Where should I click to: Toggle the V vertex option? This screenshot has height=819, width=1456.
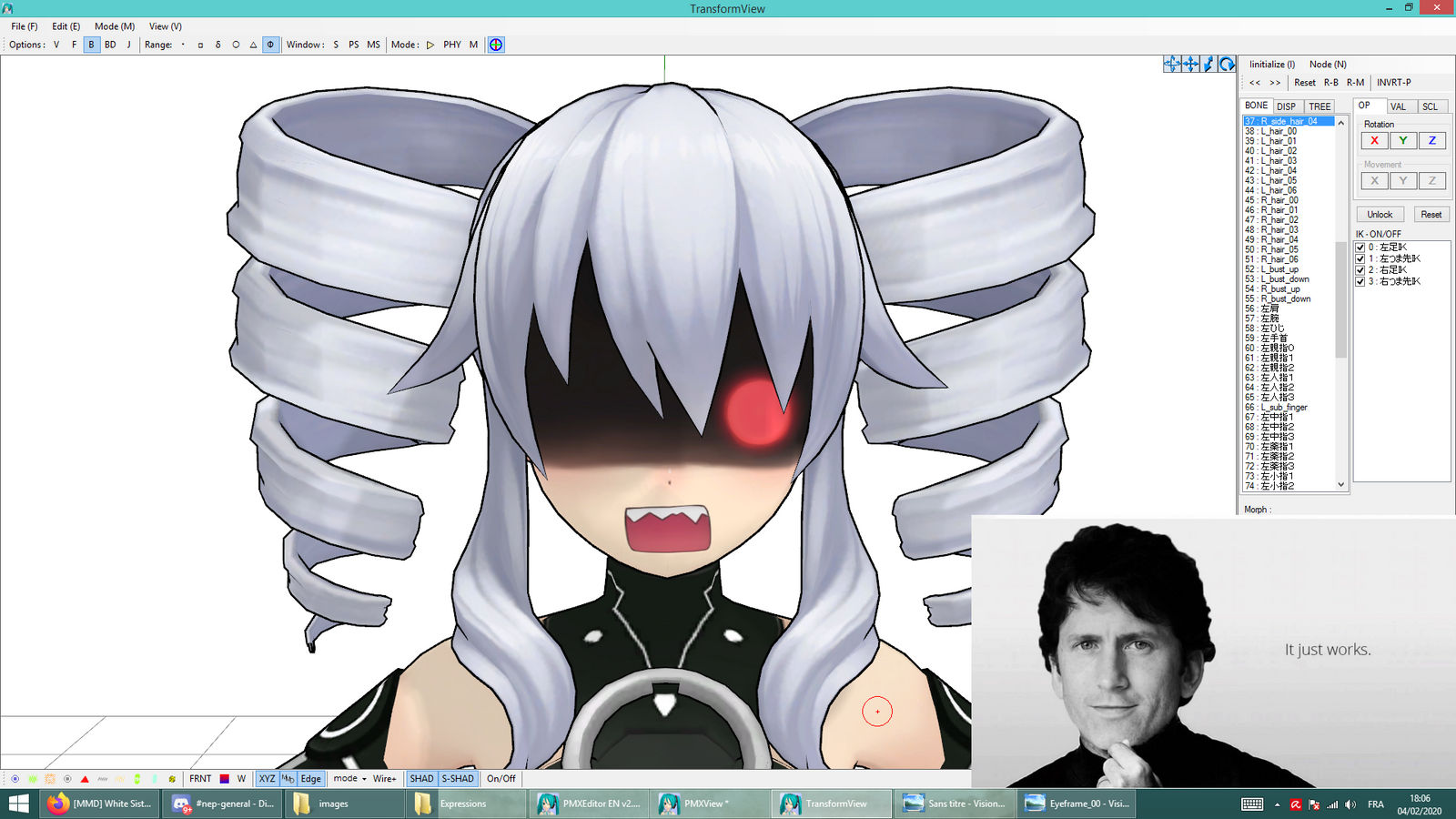click(56, 45)
